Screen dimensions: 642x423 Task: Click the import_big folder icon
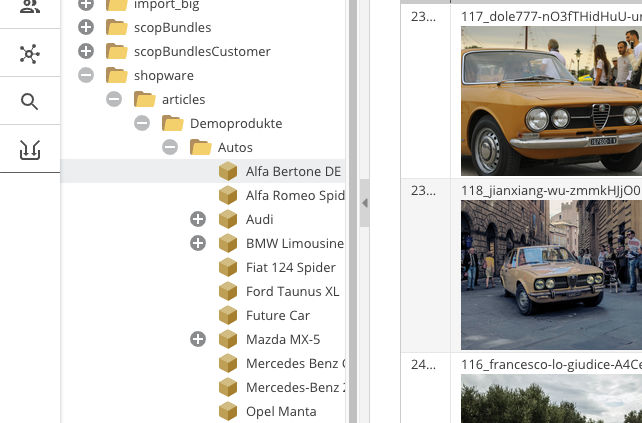pyautogui.click(x=117, y=5)
